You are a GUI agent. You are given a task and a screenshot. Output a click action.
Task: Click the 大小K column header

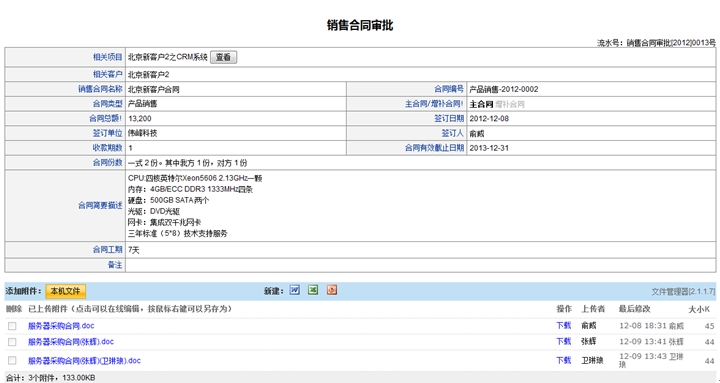[x=699, y=310]
